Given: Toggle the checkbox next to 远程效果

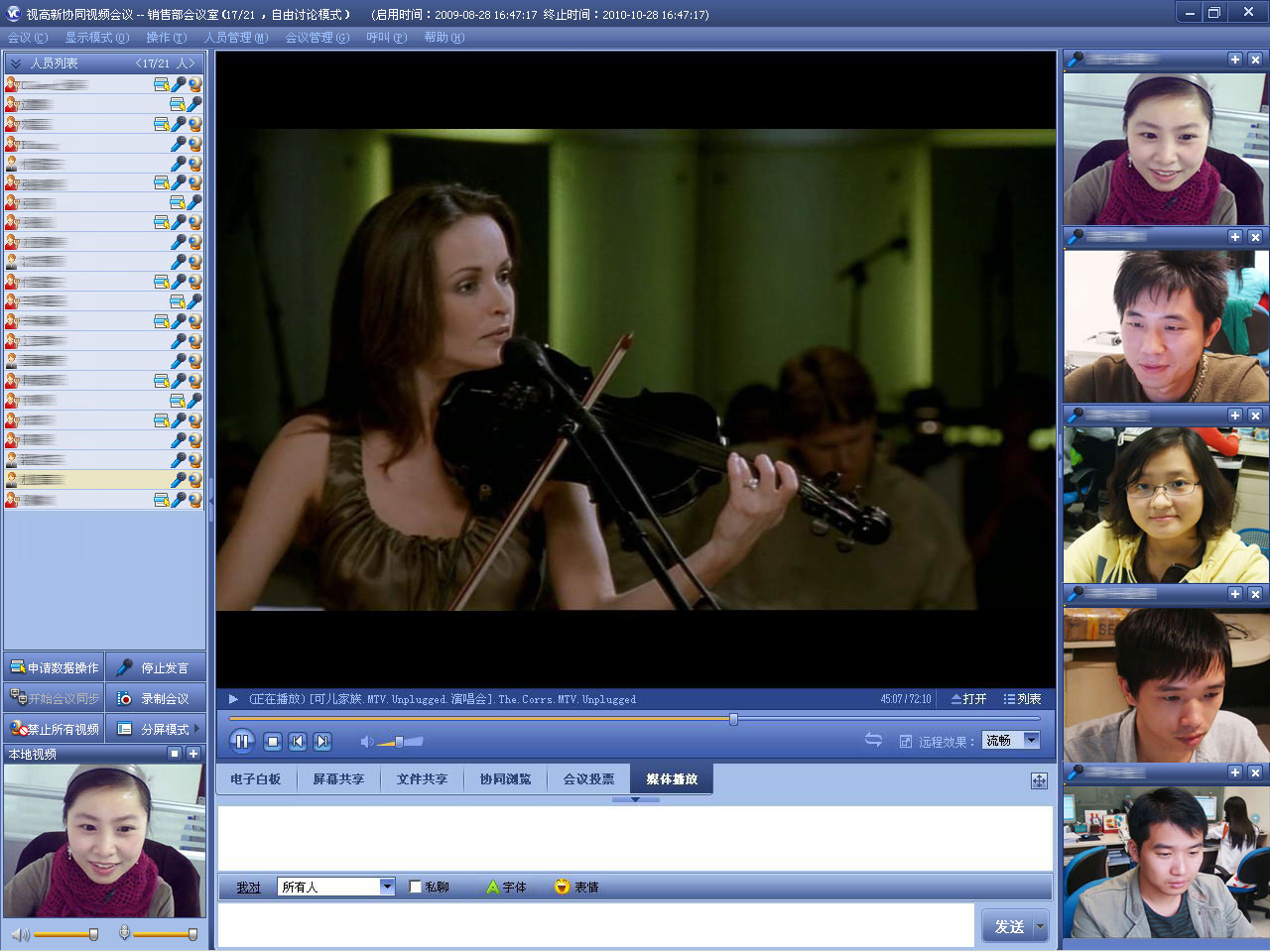Looking at the screenshot, I should [905, 741].
